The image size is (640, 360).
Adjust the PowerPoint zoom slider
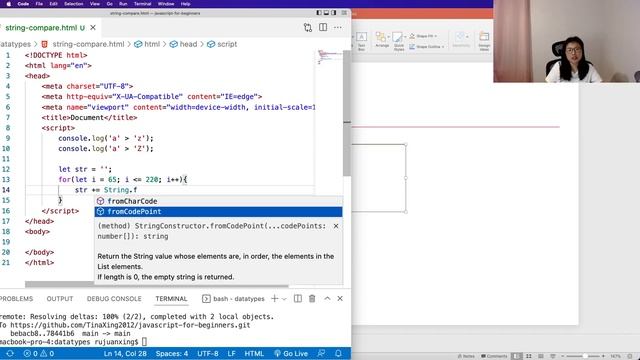pyautogui.click(x=584, y=356)
